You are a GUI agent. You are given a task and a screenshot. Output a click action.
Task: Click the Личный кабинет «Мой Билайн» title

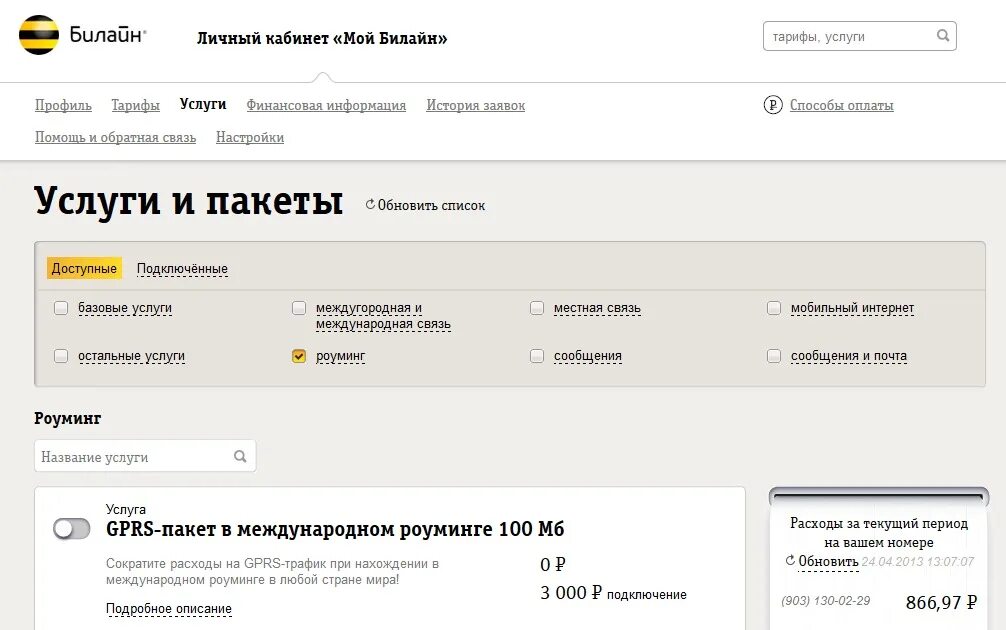(322, 38)
